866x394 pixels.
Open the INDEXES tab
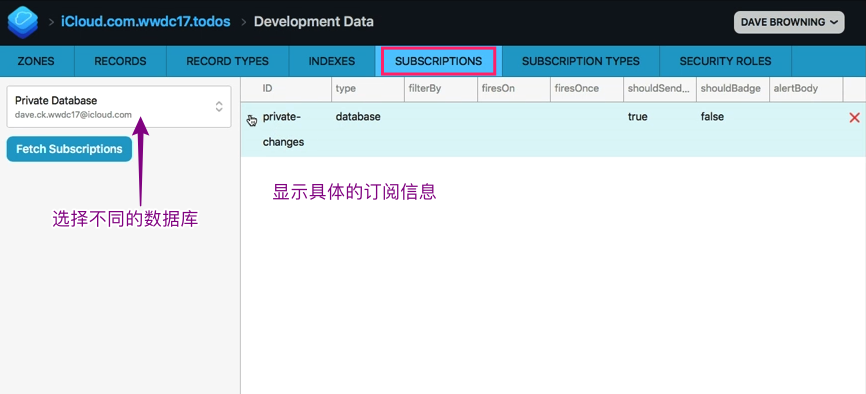tap(332, 61)
